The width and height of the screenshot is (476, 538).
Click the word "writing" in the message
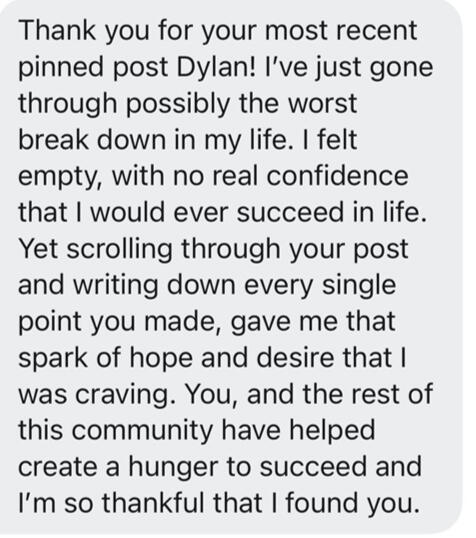coord(116,287)
